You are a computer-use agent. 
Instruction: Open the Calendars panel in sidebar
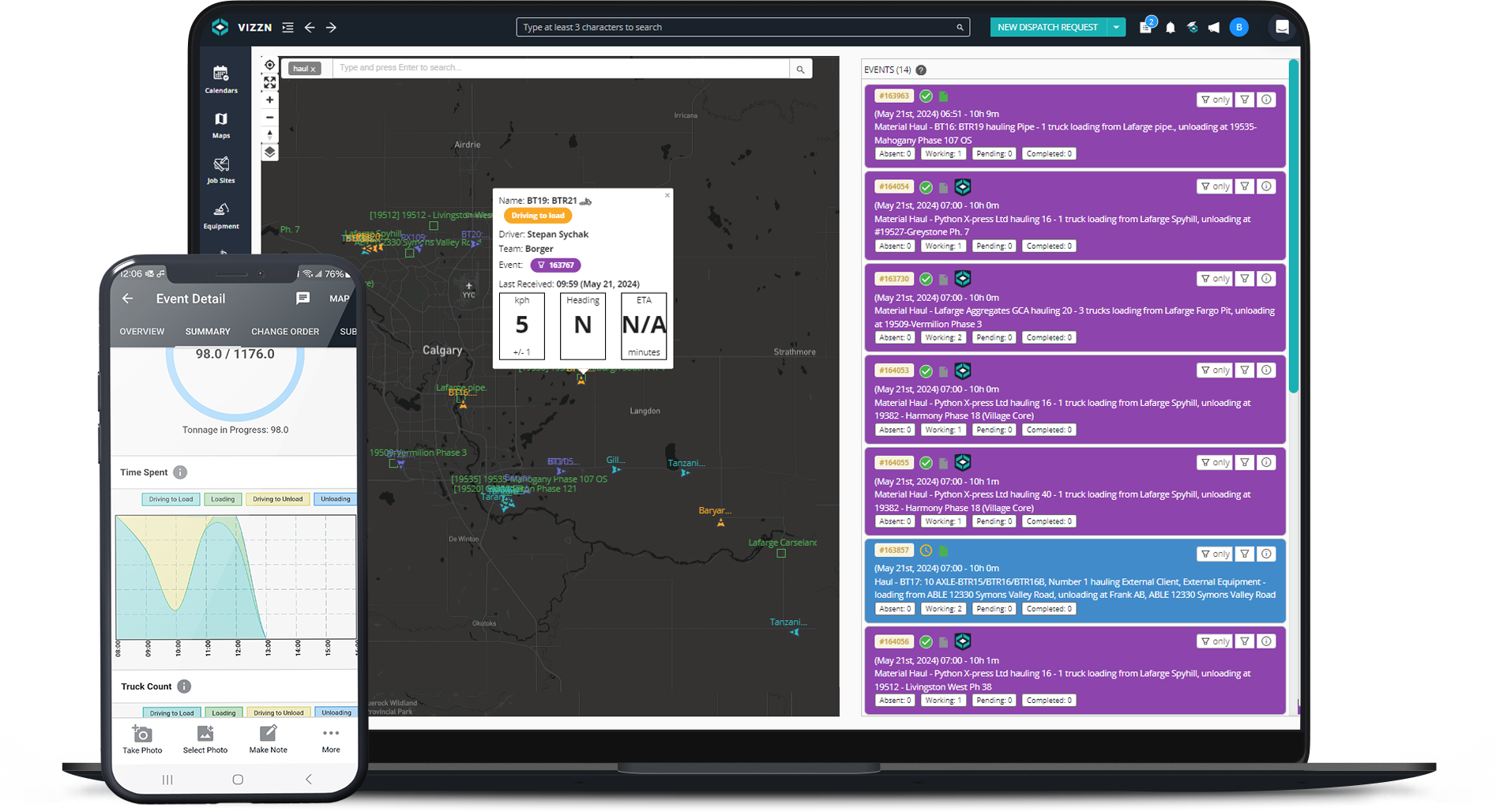[221, 77]
